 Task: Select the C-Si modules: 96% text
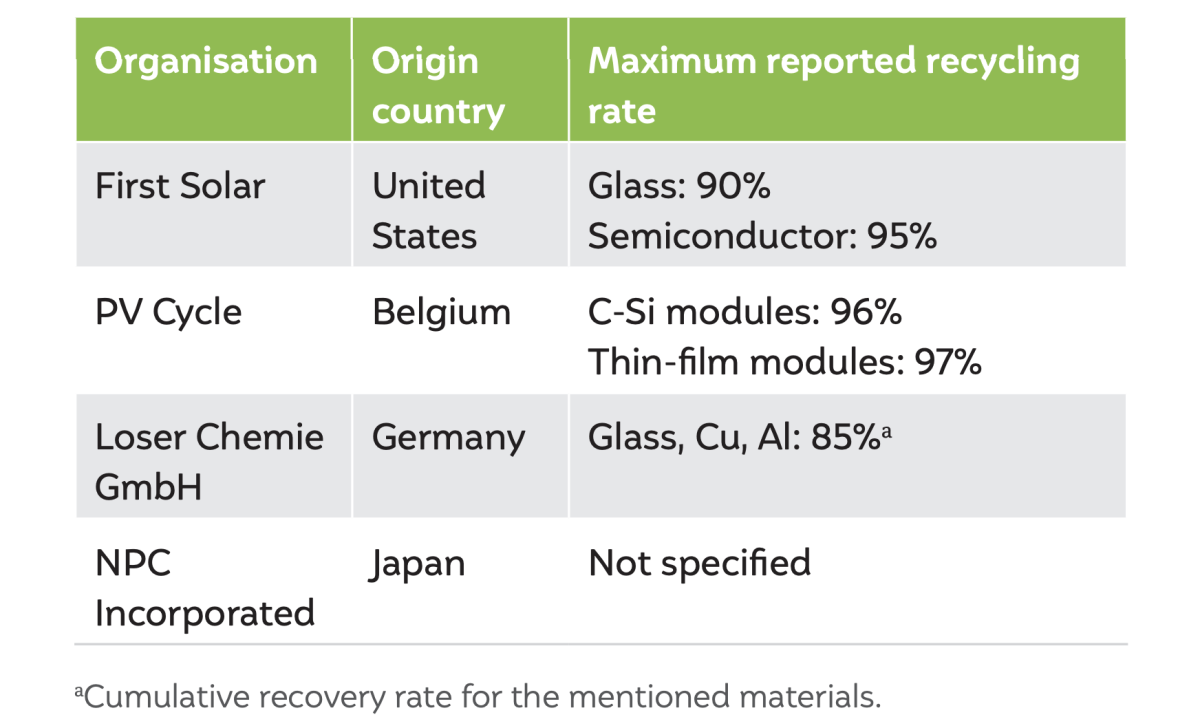[745, 312]
